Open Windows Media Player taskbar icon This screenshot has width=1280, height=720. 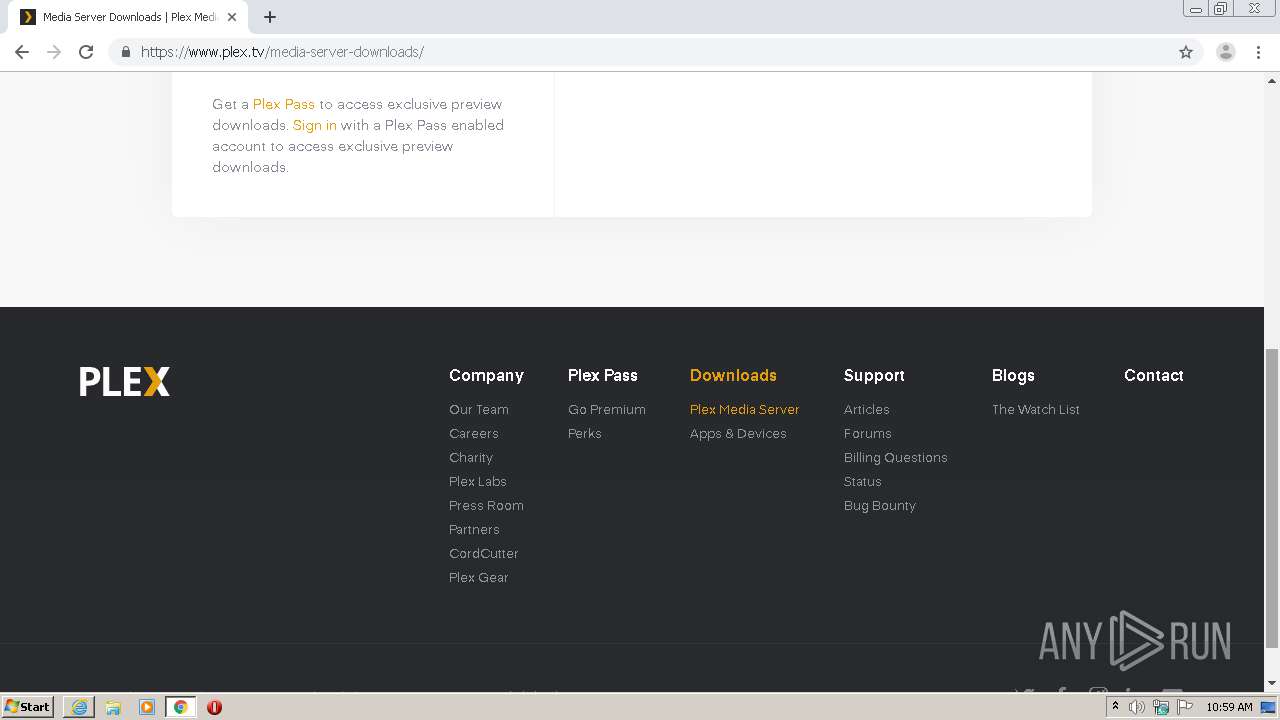click(x=147, y=707)
